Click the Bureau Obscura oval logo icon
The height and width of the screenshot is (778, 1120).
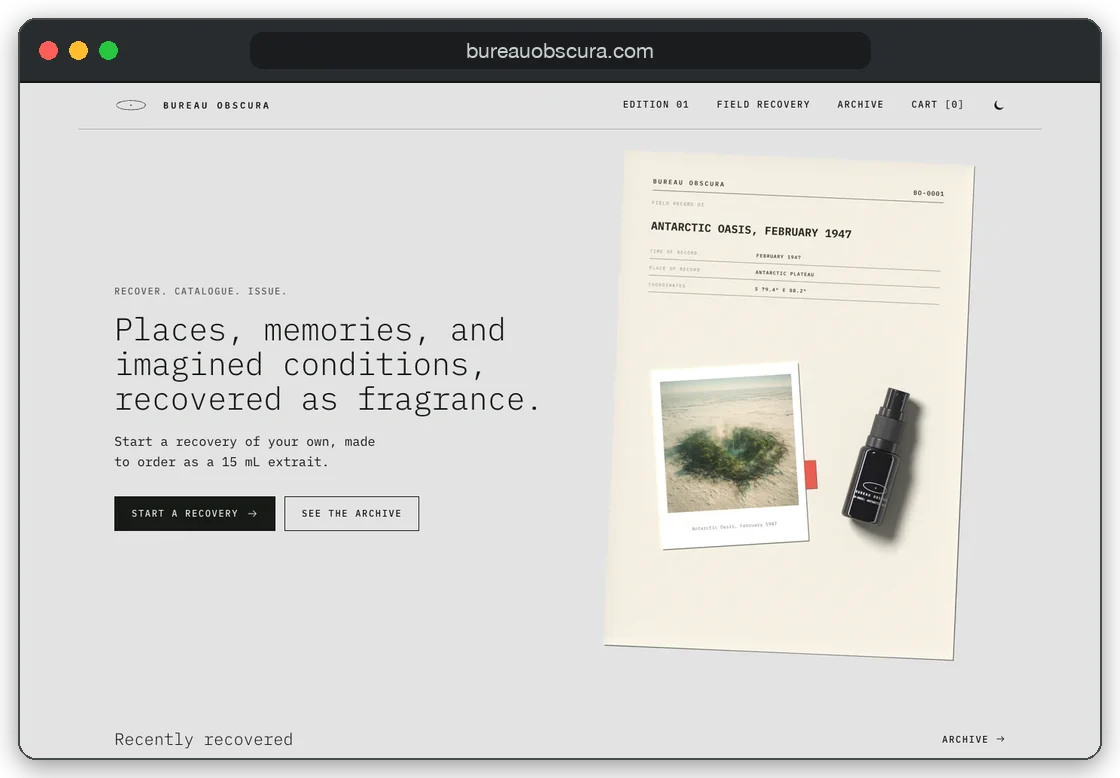131,105
